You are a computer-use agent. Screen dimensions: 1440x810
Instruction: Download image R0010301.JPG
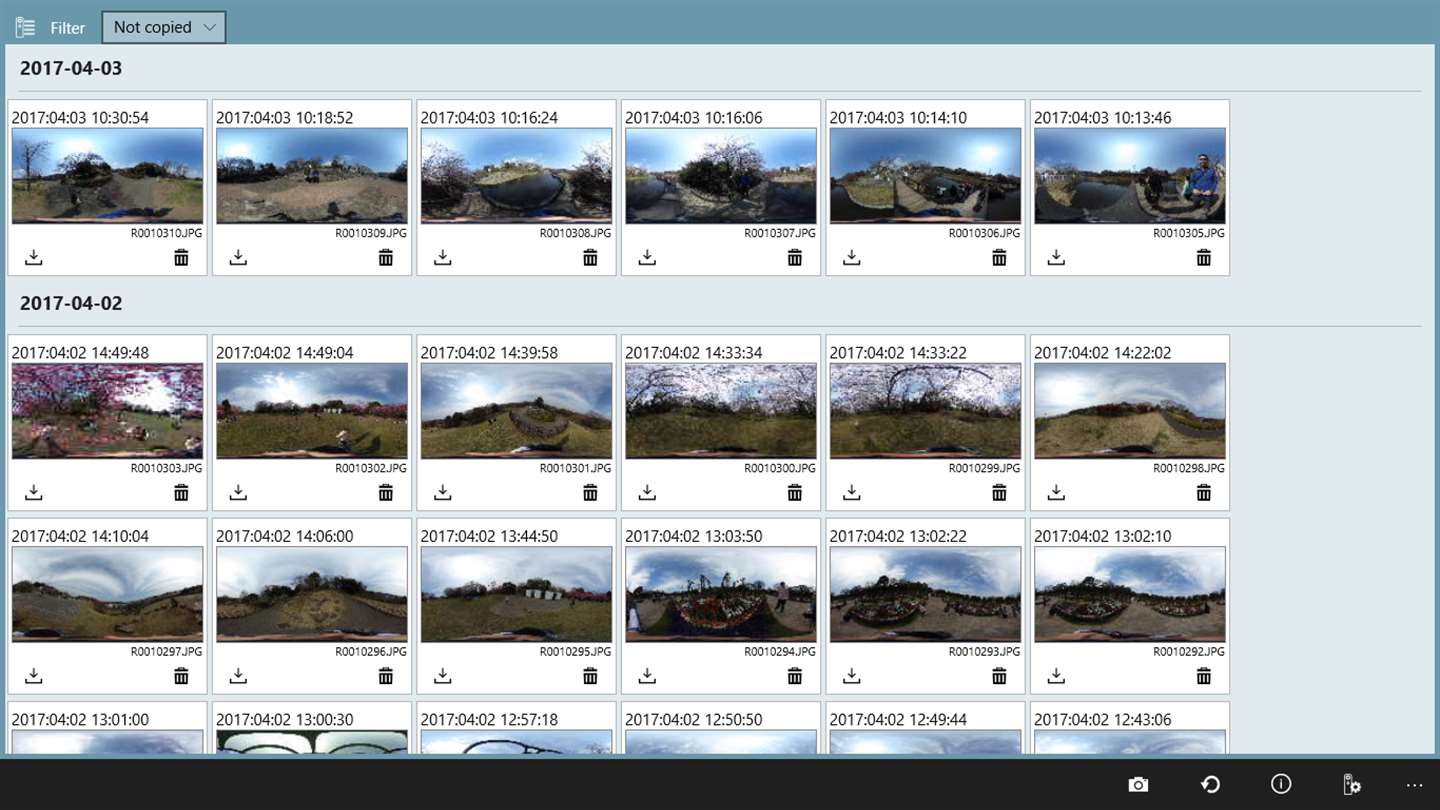(443, 493)
